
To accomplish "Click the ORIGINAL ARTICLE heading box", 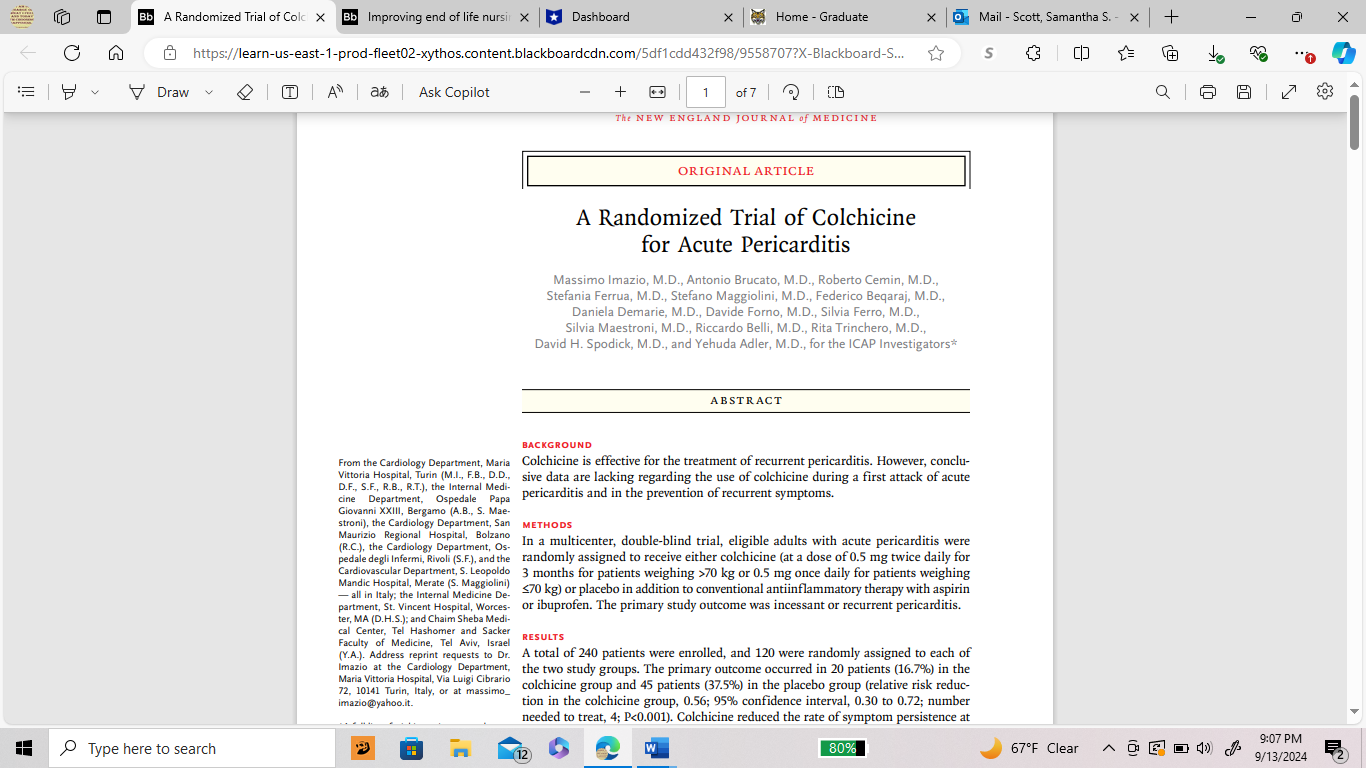I will point(746,171).
